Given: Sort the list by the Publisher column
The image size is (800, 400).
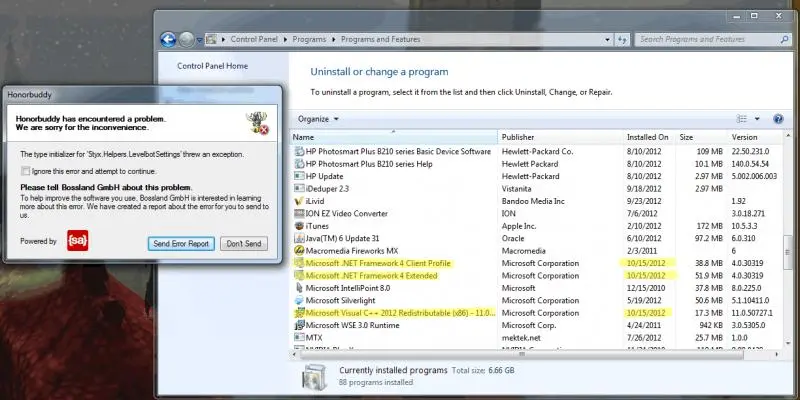Looking at the screenshot, I should pos(560,137).
